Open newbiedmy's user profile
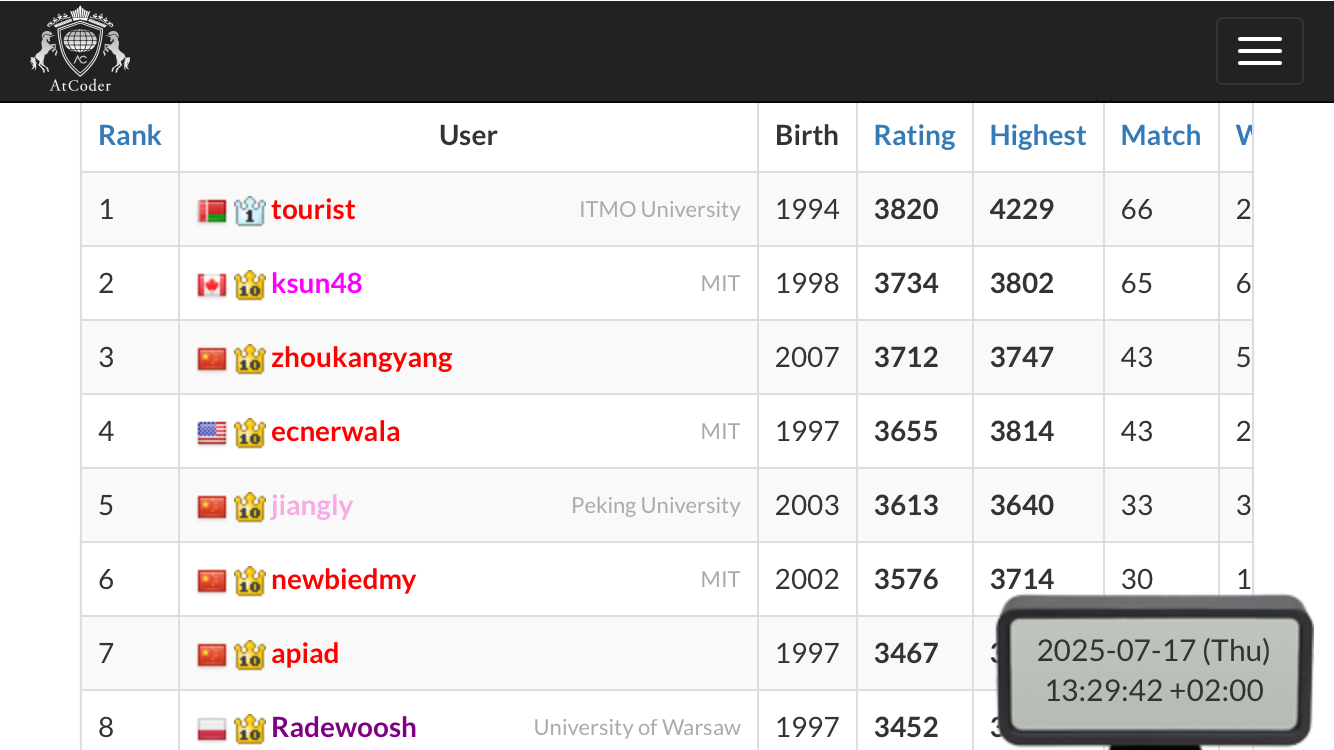Viewport: 1334px width, 750px height. point(343,580)
